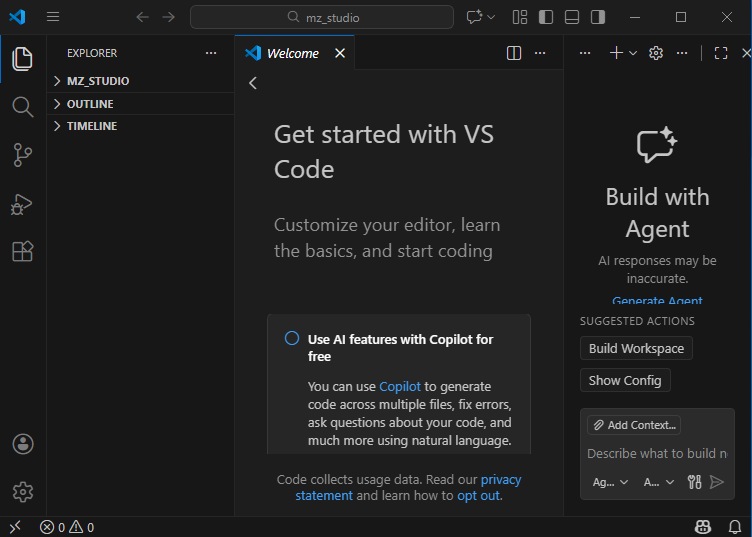Image resolution: width=752 pixels, height=537 pixels.
Task: Expand the TIMELINE section
Action: pyautogui.click(x=141, y=126)
